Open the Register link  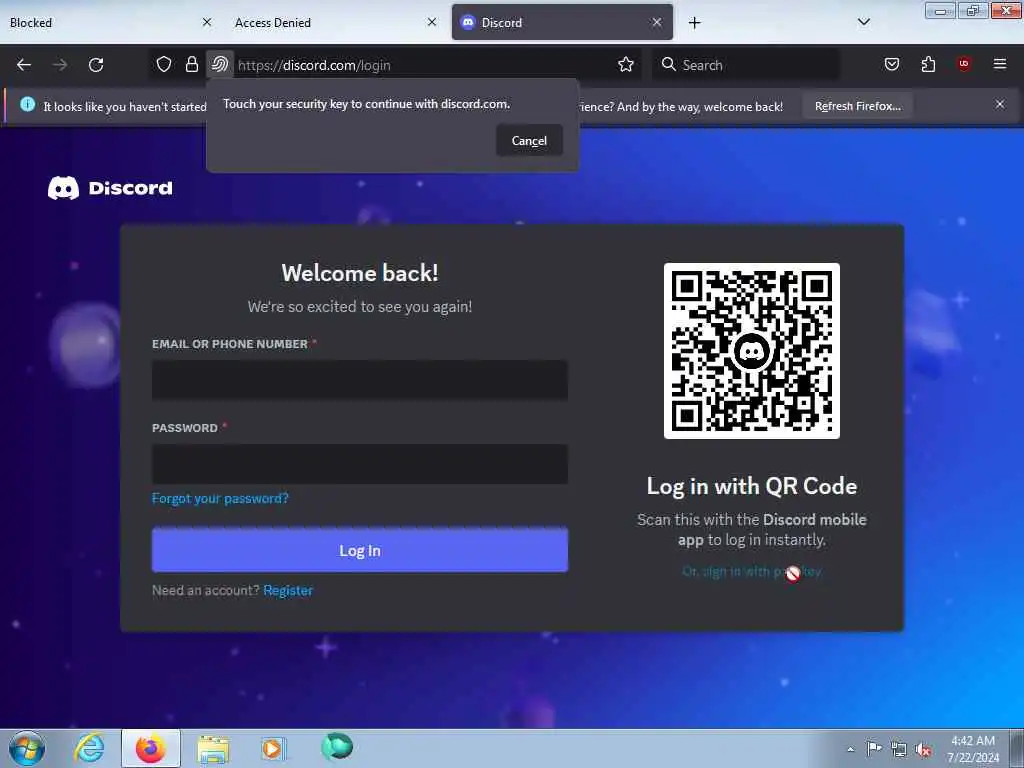288,590
